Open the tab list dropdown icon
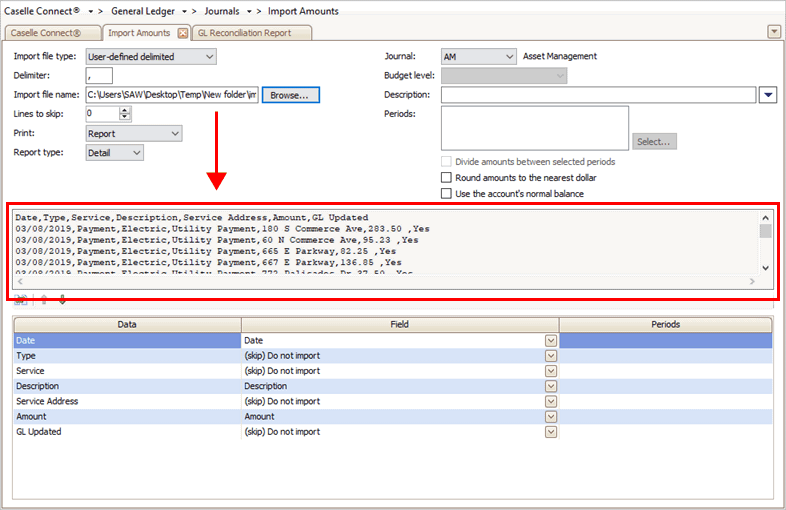The image size is (786, 510). 773,32
